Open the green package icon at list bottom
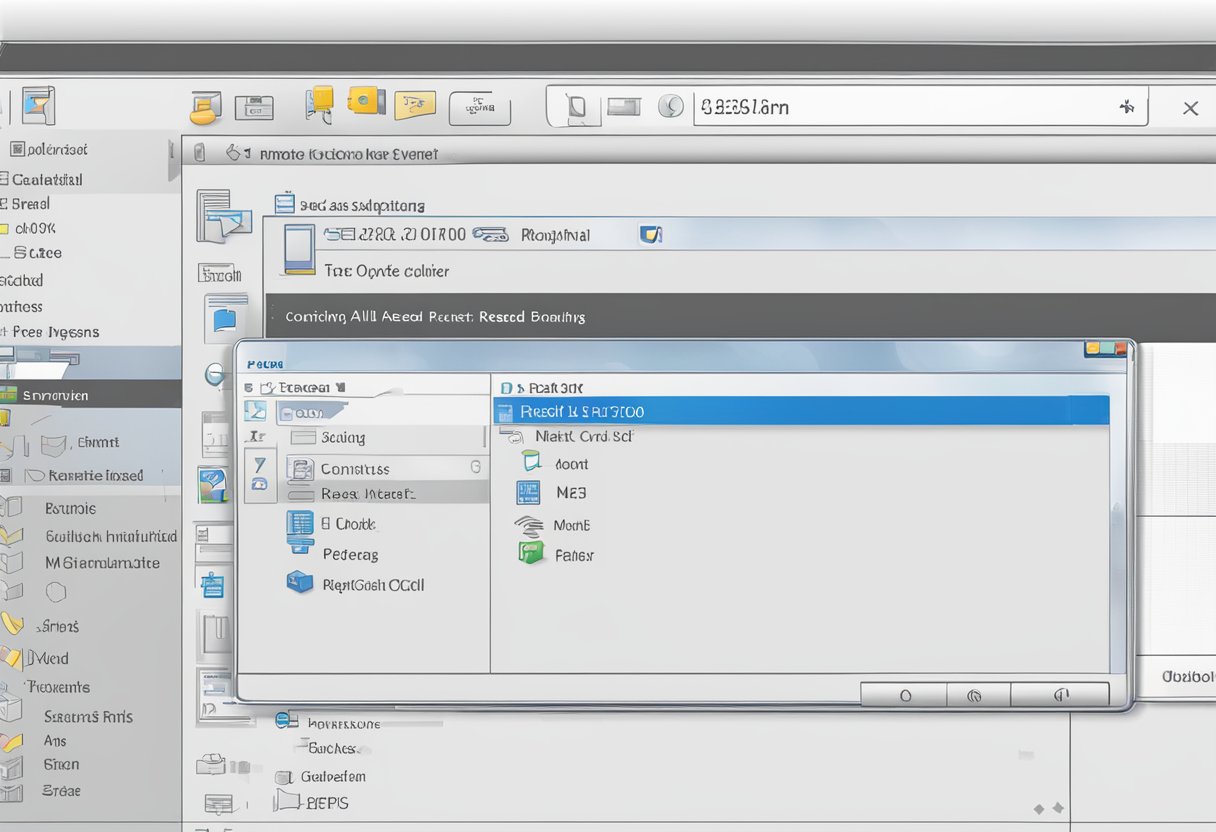 529,555
